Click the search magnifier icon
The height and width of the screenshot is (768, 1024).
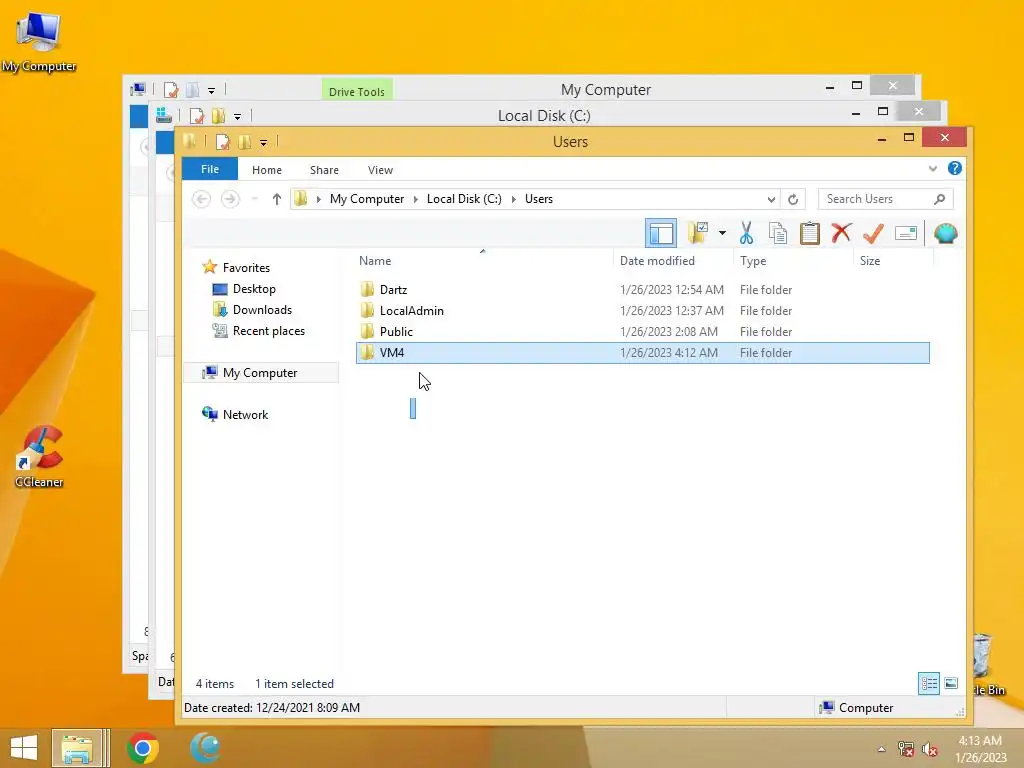(x=939, y=199)
